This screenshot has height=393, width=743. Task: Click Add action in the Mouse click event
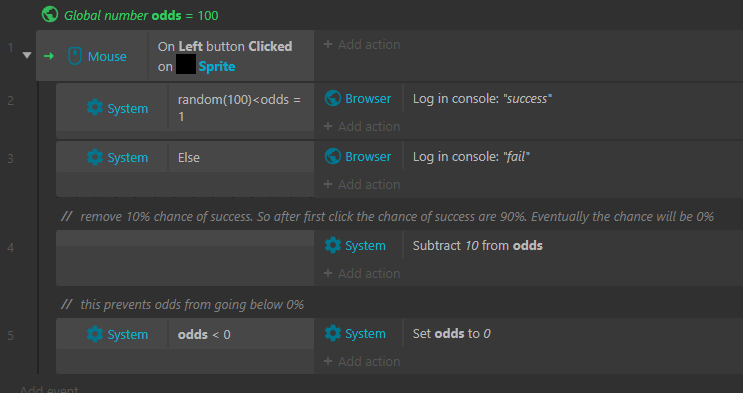tap(362, 44)
